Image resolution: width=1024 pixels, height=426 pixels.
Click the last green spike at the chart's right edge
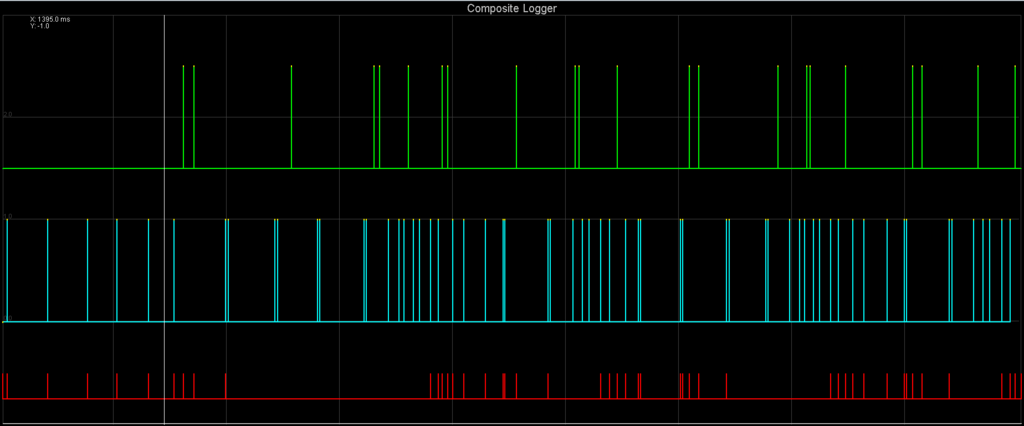click(1015, 117)
